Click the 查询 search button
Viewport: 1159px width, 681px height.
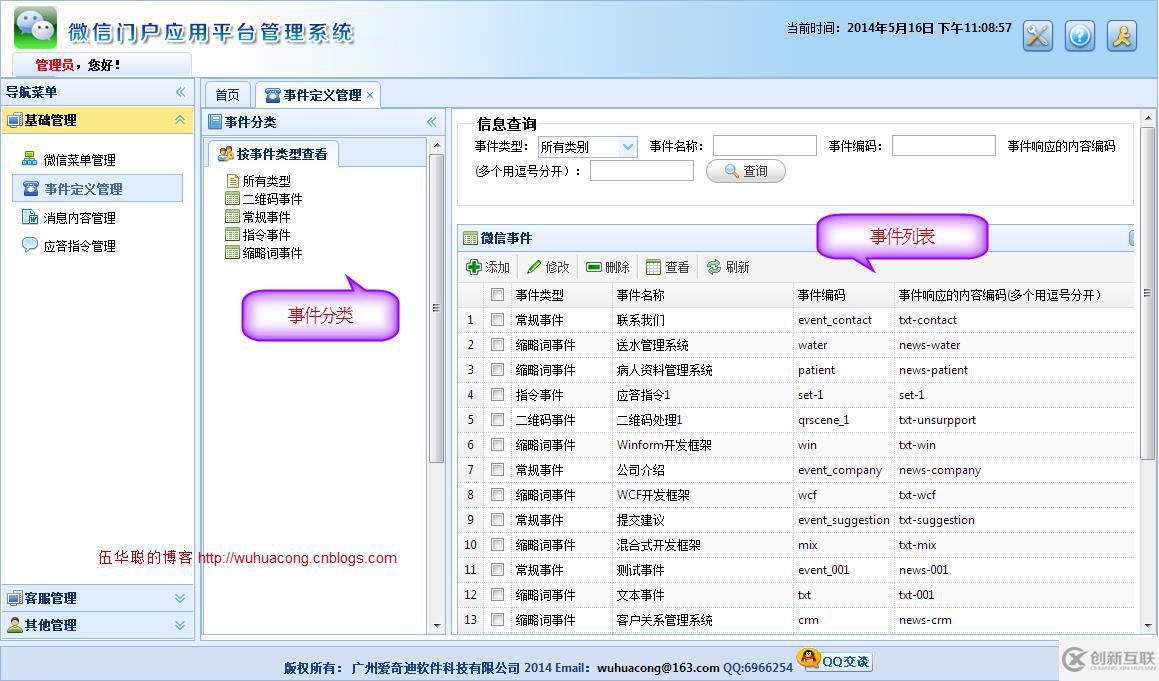[x=746, y=171]
